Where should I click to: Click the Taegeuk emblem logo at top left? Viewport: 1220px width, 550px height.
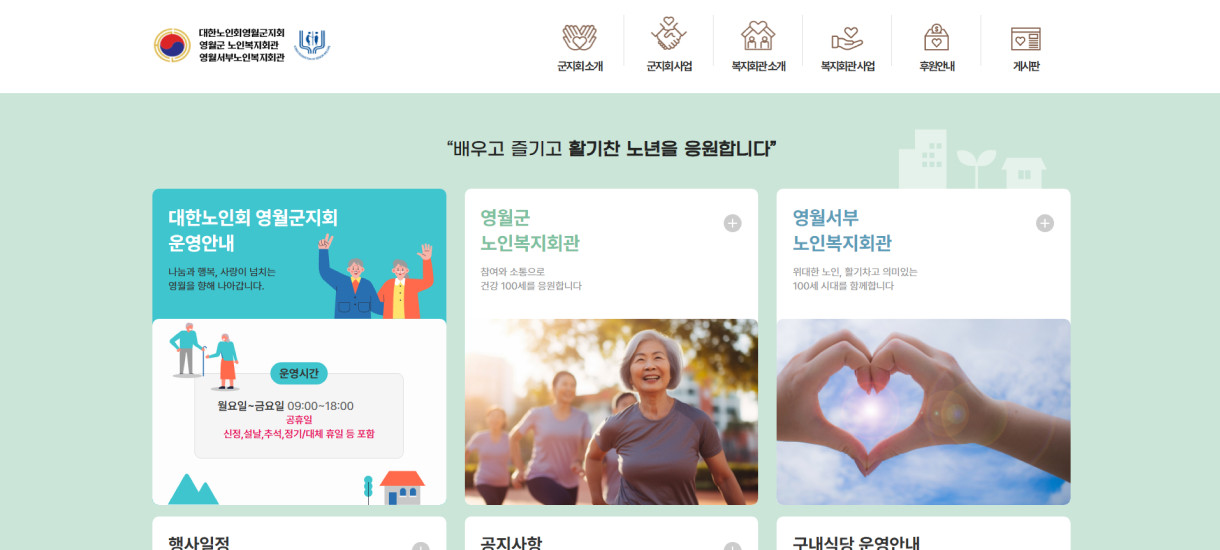[x=172, y=45]
